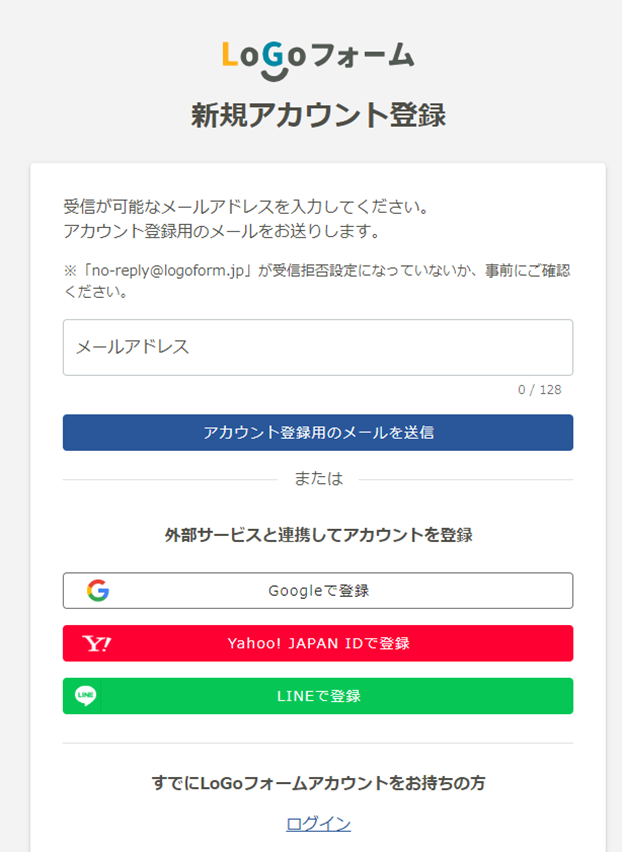Click the Yahoo Y! logo icon

click(x=97, y=643)
